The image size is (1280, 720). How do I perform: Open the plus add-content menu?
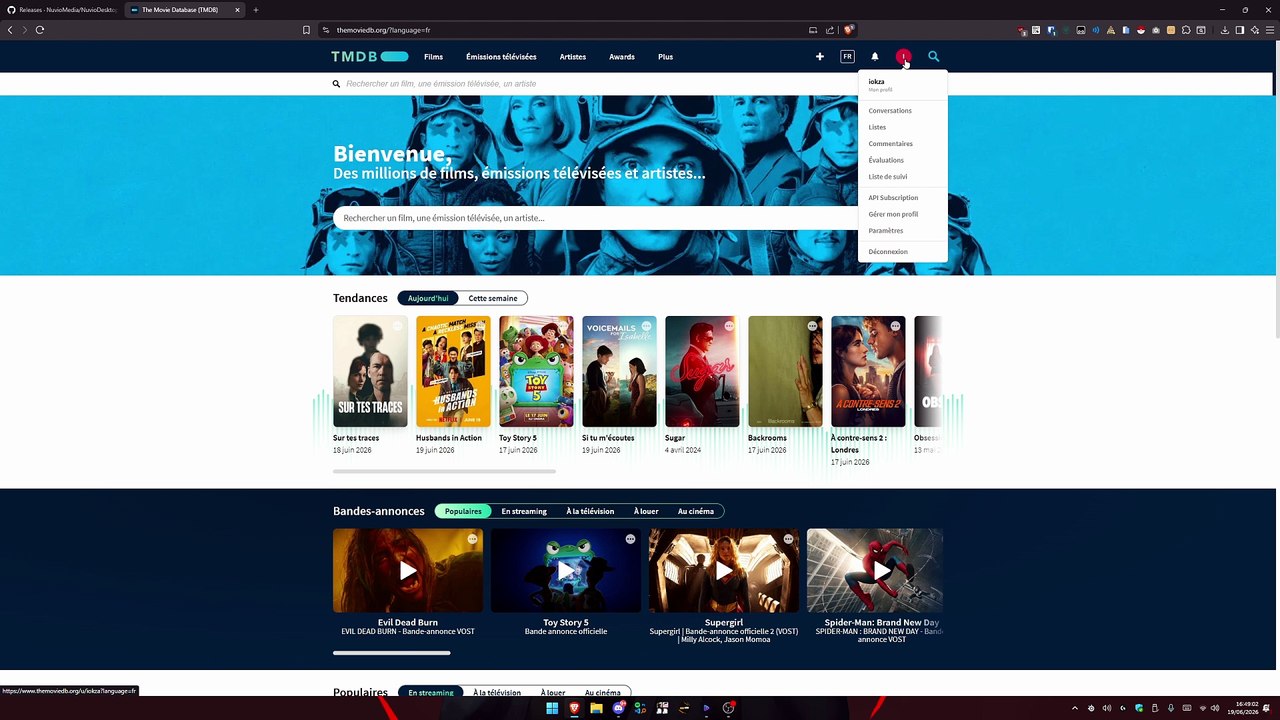point(820,57)
